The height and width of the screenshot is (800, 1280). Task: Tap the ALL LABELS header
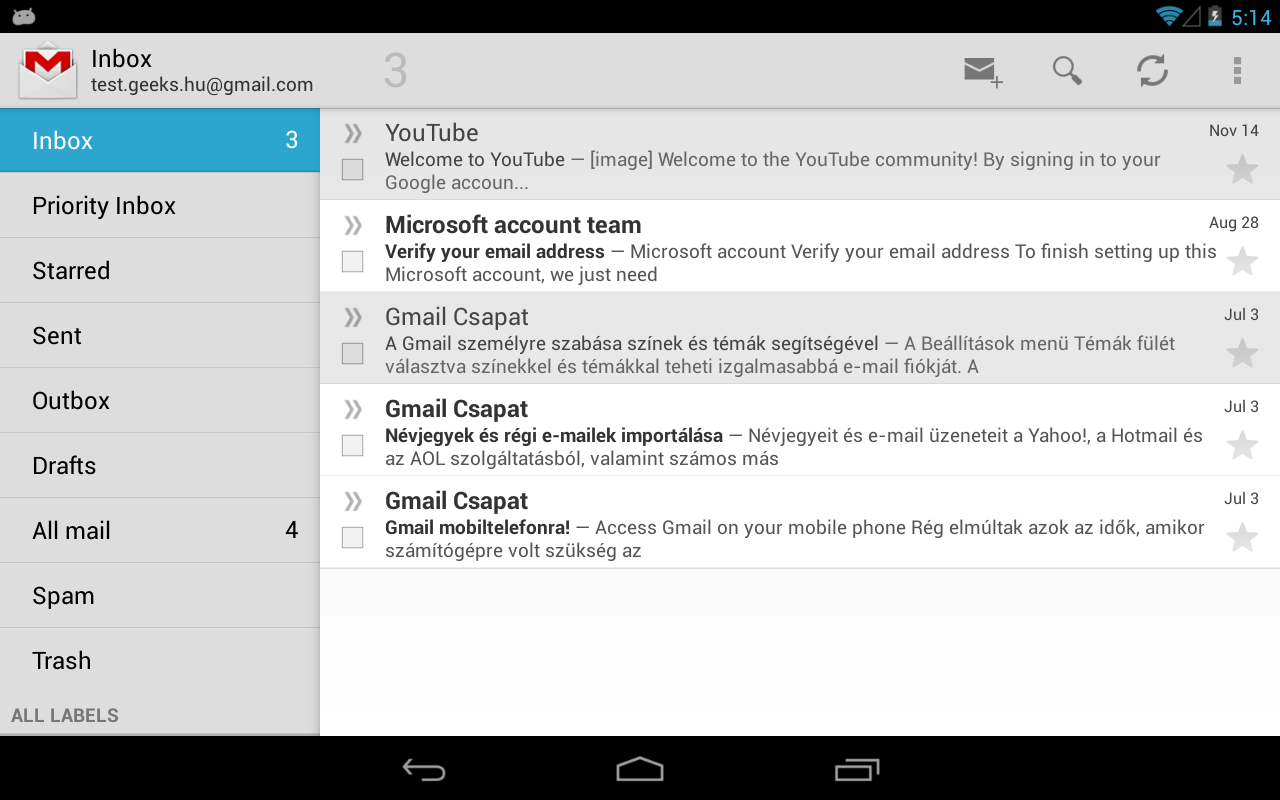pos(65,715)
